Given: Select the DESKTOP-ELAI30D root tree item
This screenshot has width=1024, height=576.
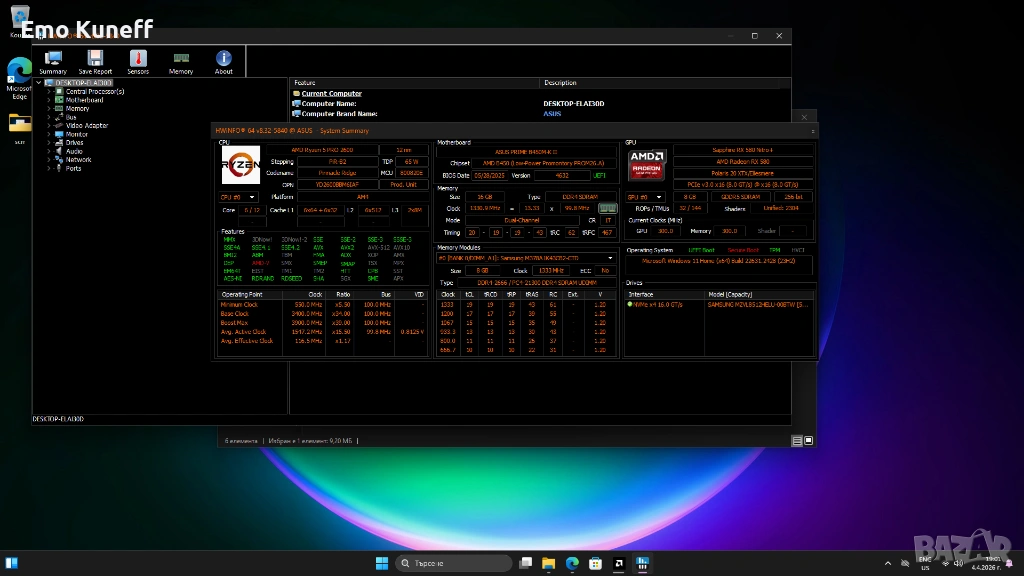Looking at the screenshot, I should [84, 83].
